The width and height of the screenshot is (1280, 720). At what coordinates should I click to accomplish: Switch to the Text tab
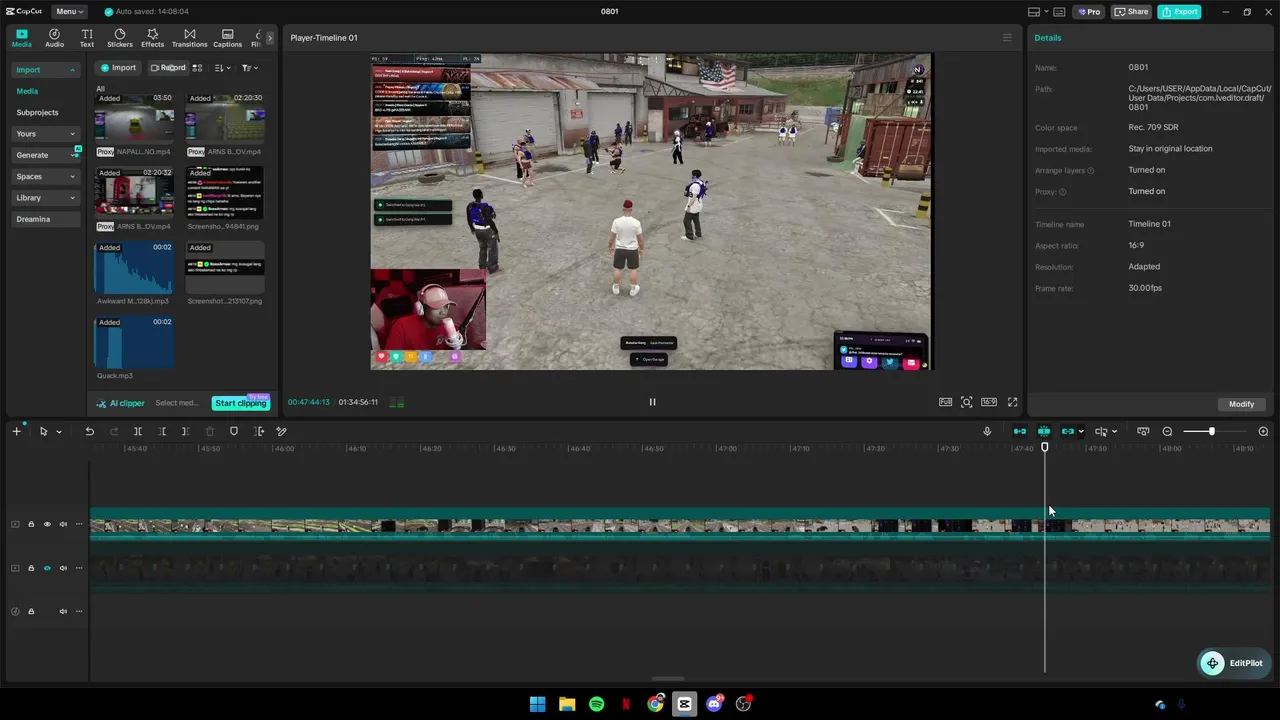pos(87,38)
